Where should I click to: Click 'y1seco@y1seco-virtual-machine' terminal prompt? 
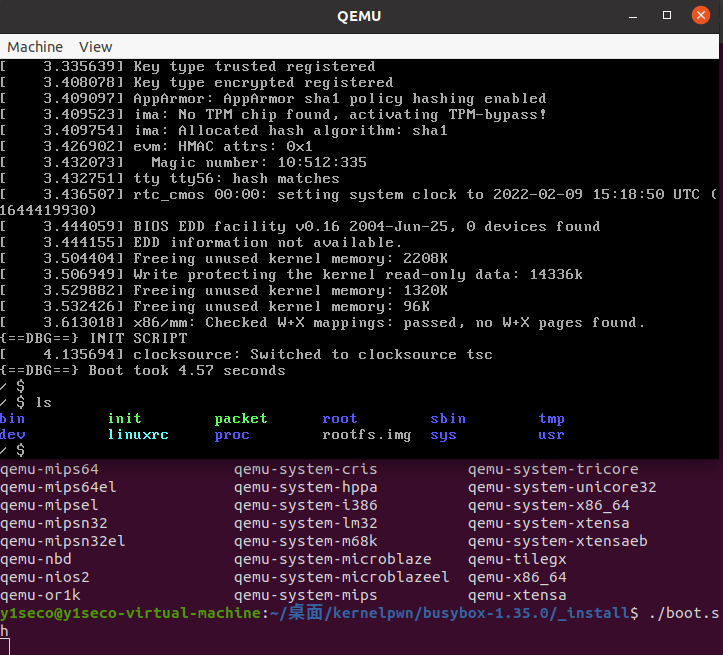131,613
